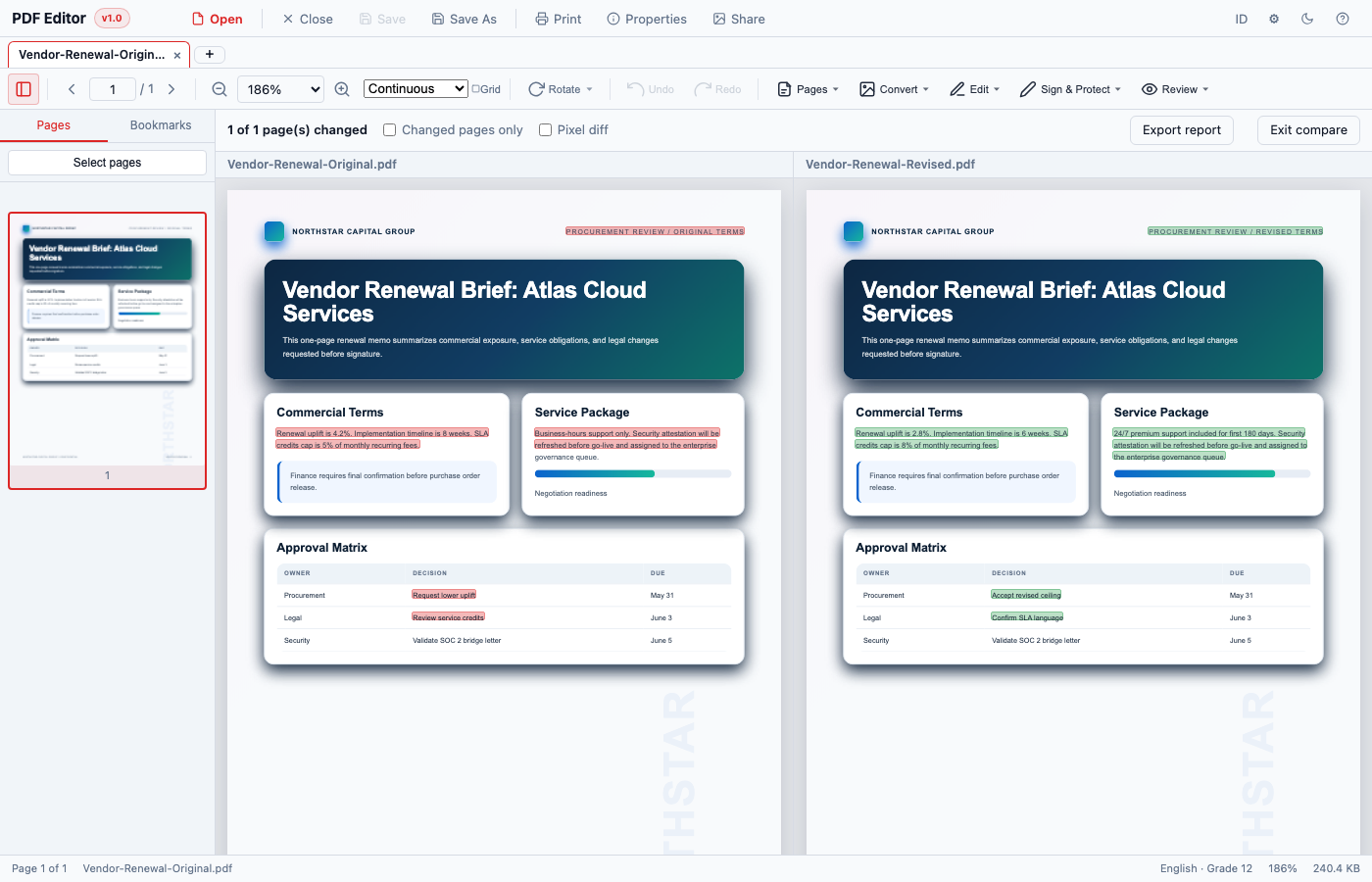Open the Continuous view mode dropdown
Screen dimensions: 1372x882
[416, 89]
